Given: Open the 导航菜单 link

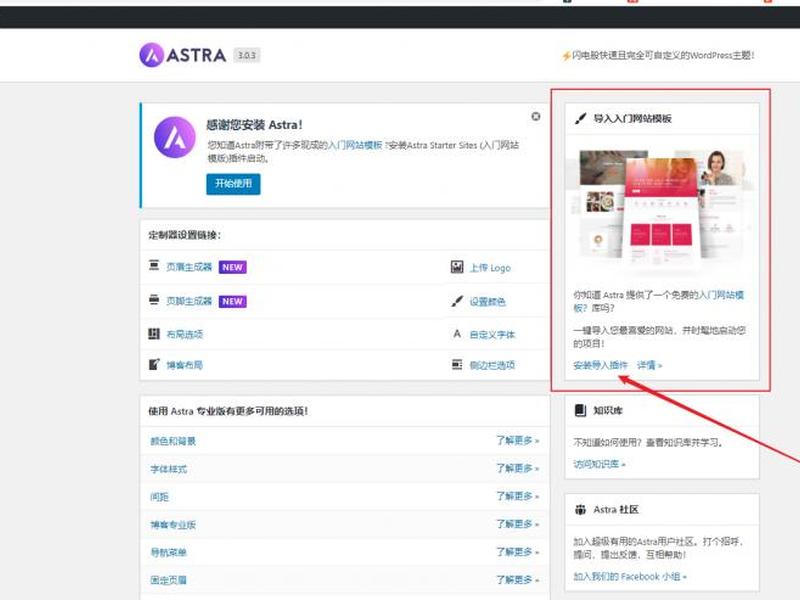Looking at the screenshot, I should click(168, 552).
